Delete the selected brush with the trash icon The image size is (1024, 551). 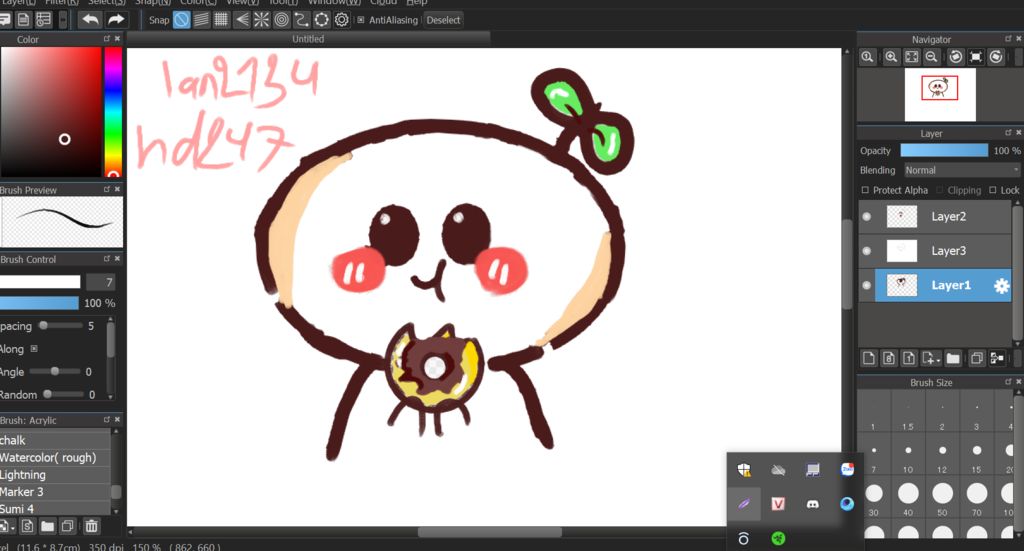point(91,526)
